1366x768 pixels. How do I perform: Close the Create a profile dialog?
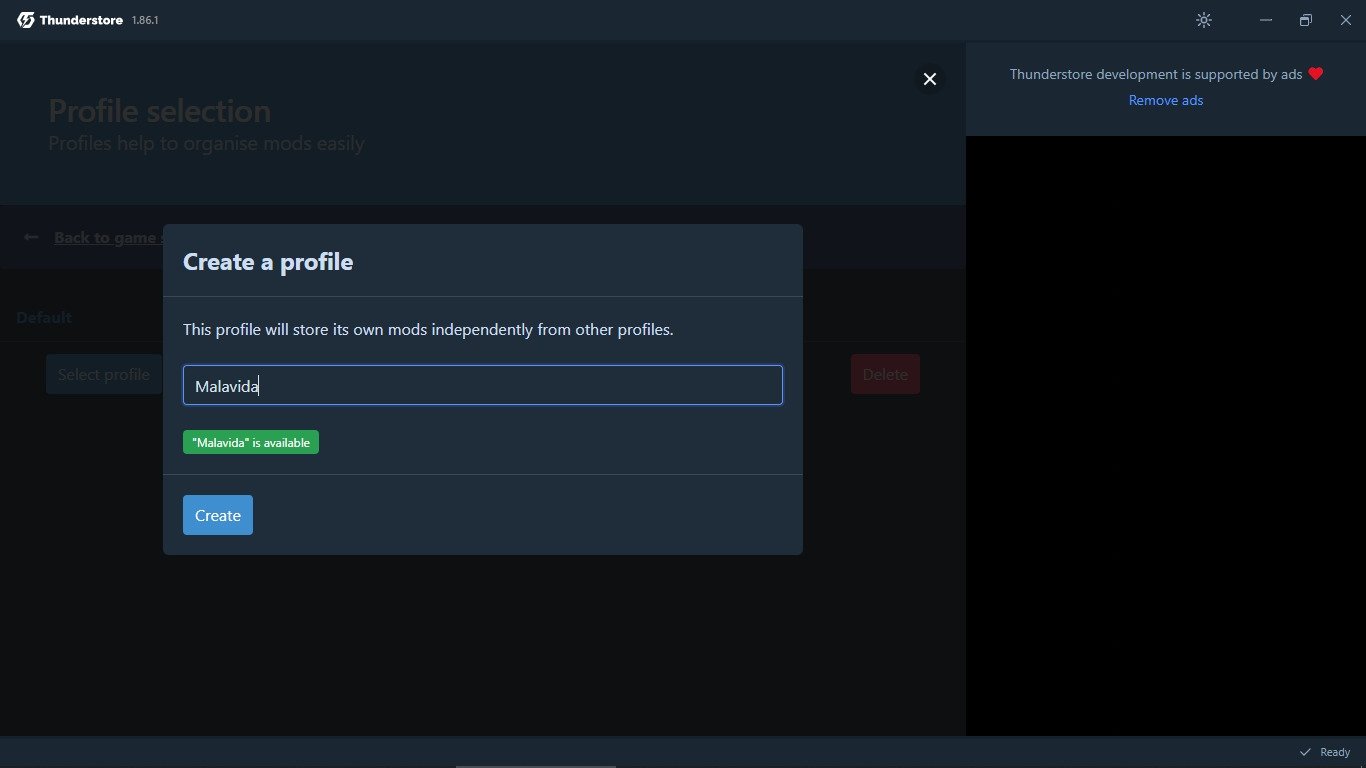[x=930, y=79]
